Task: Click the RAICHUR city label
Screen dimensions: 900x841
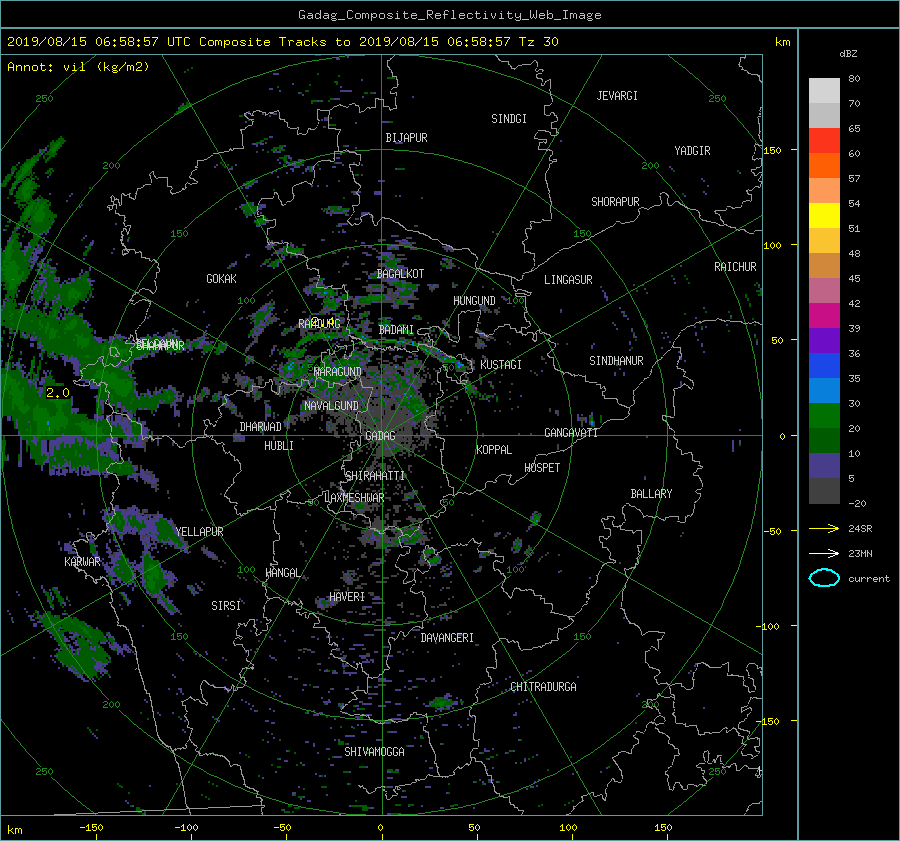Action: [735, 267]
